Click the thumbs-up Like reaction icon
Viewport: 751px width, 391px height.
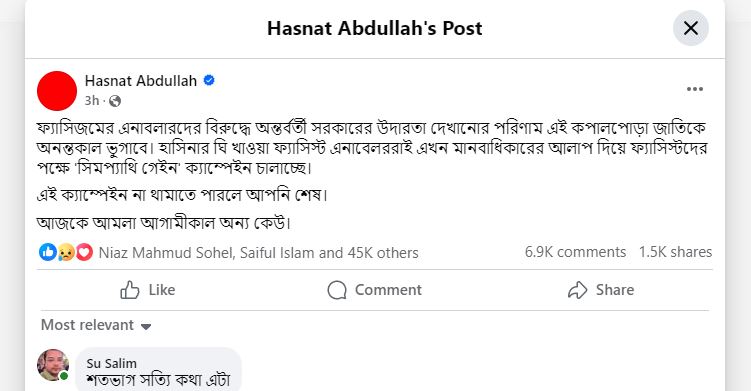click(x=48, y=252)
